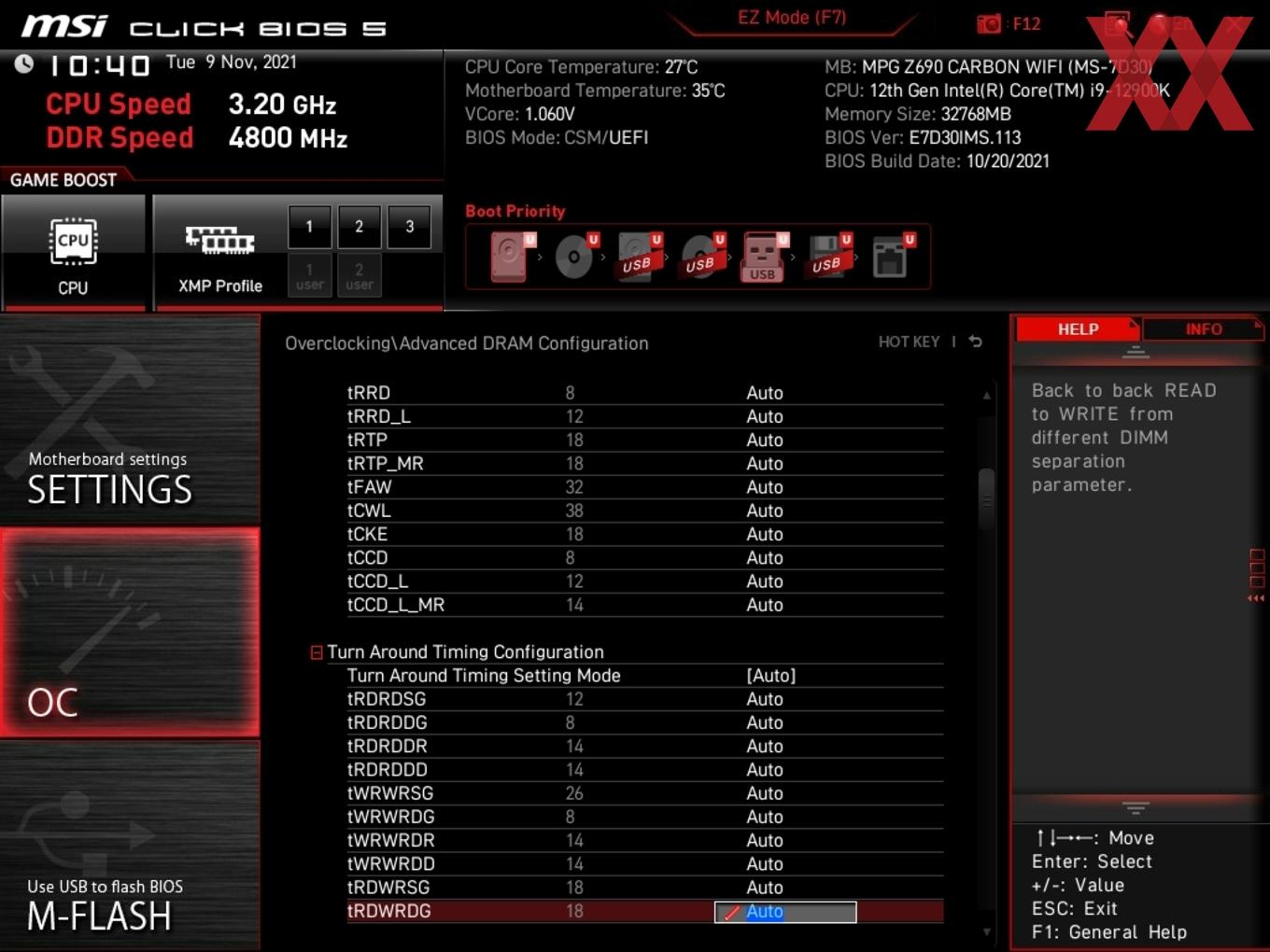Select XMP user profile 1
Viewport: 1270px width, 952px height.
point(309,276)
